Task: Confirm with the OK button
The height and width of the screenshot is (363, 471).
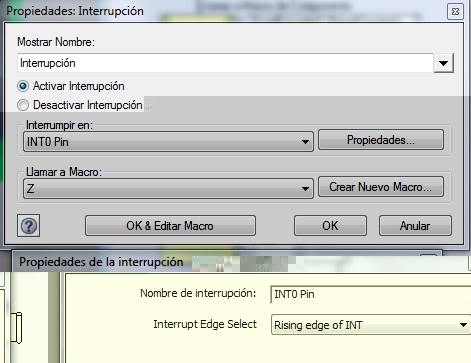Action: (x=330, y=226)
